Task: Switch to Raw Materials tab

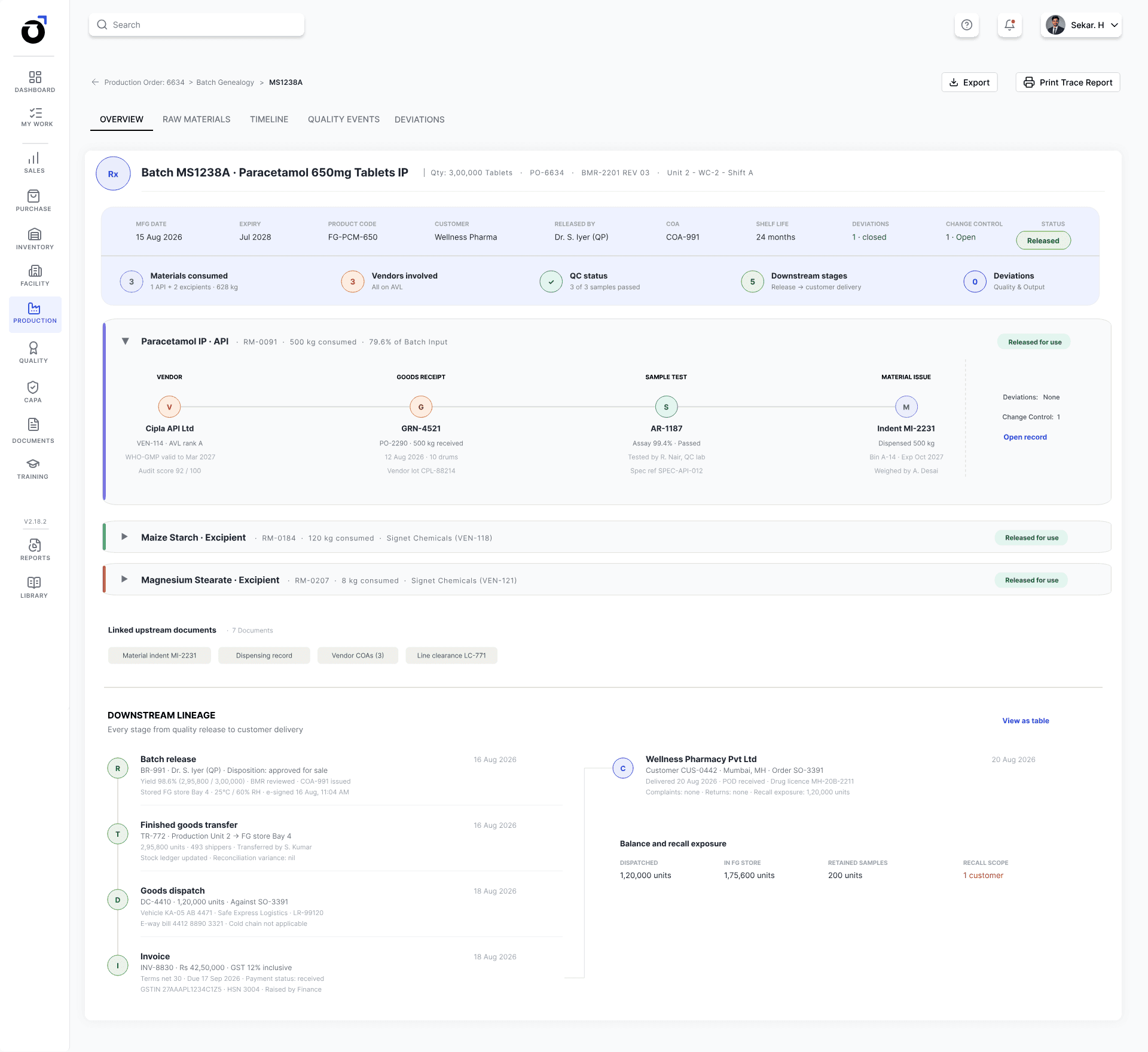Action: tap(196, 120)
